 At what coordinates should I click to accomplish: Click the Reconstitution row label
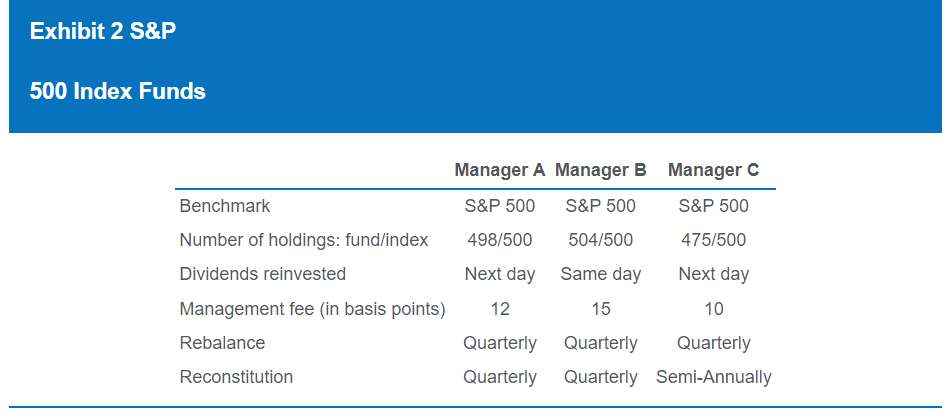[236, 377]
